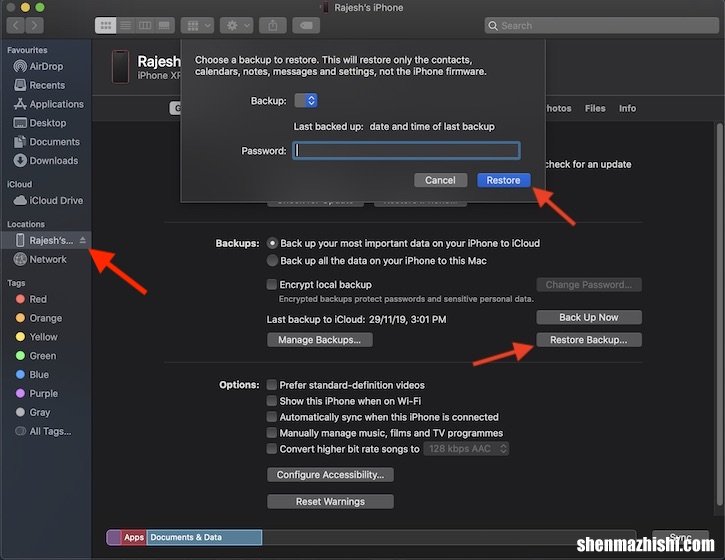The width and height of the screenshot is (725, 560).
Task: Click the Edit Tags toolbar icon
Action: (x=306, y=25)
